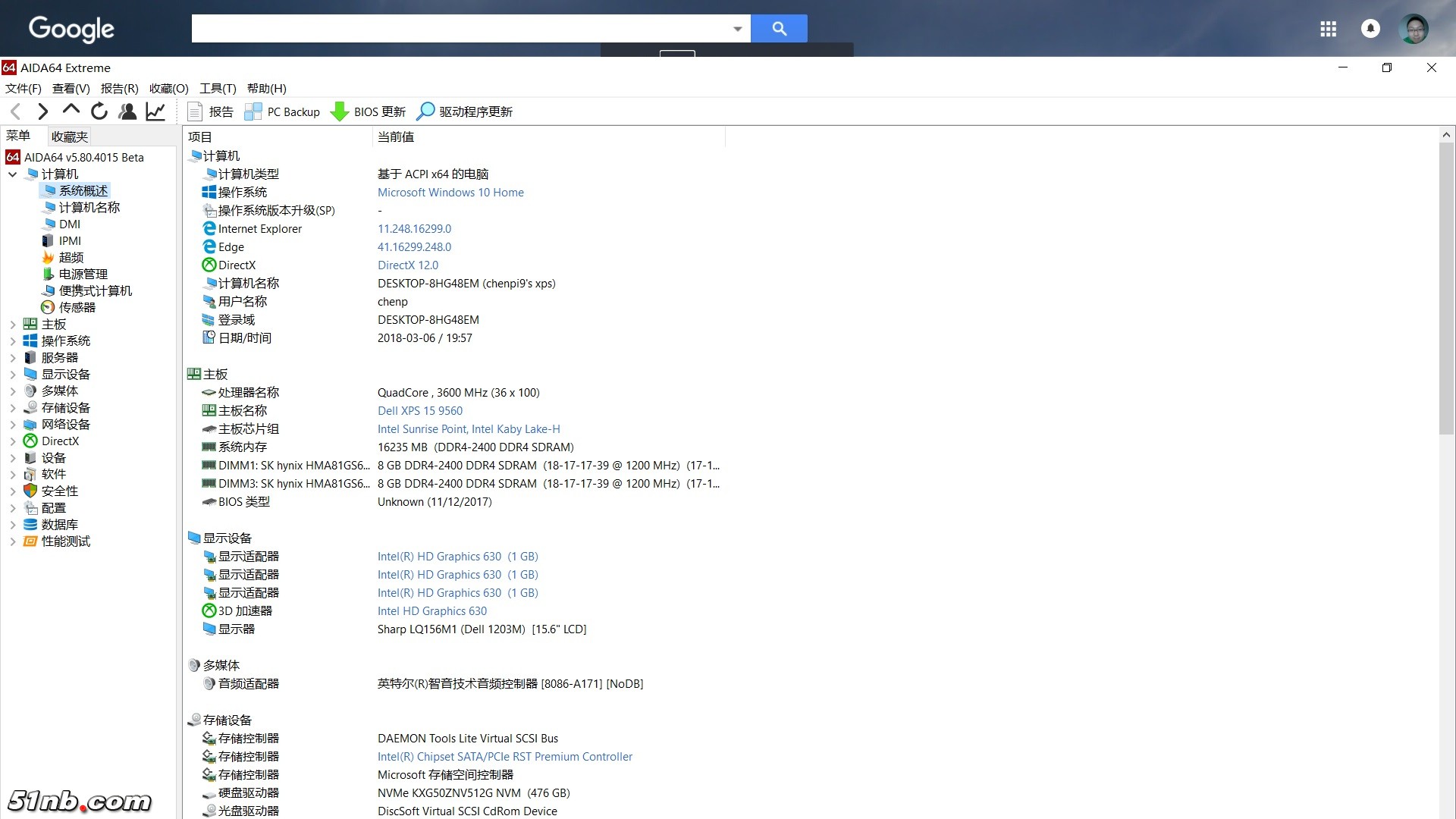The image size is (1456, 819).
Task: Open Google apps grid icon
Action: pyautogui.click(x=1328, y=29)
